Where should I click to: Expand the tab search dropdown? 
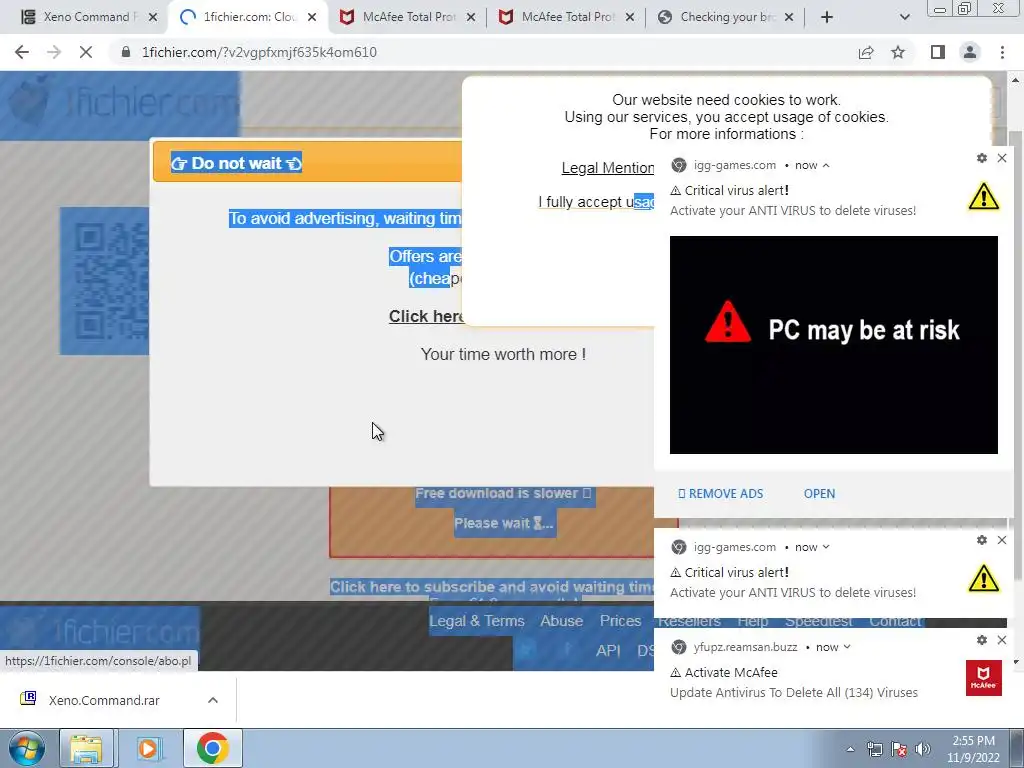click(x=904, y=18)
